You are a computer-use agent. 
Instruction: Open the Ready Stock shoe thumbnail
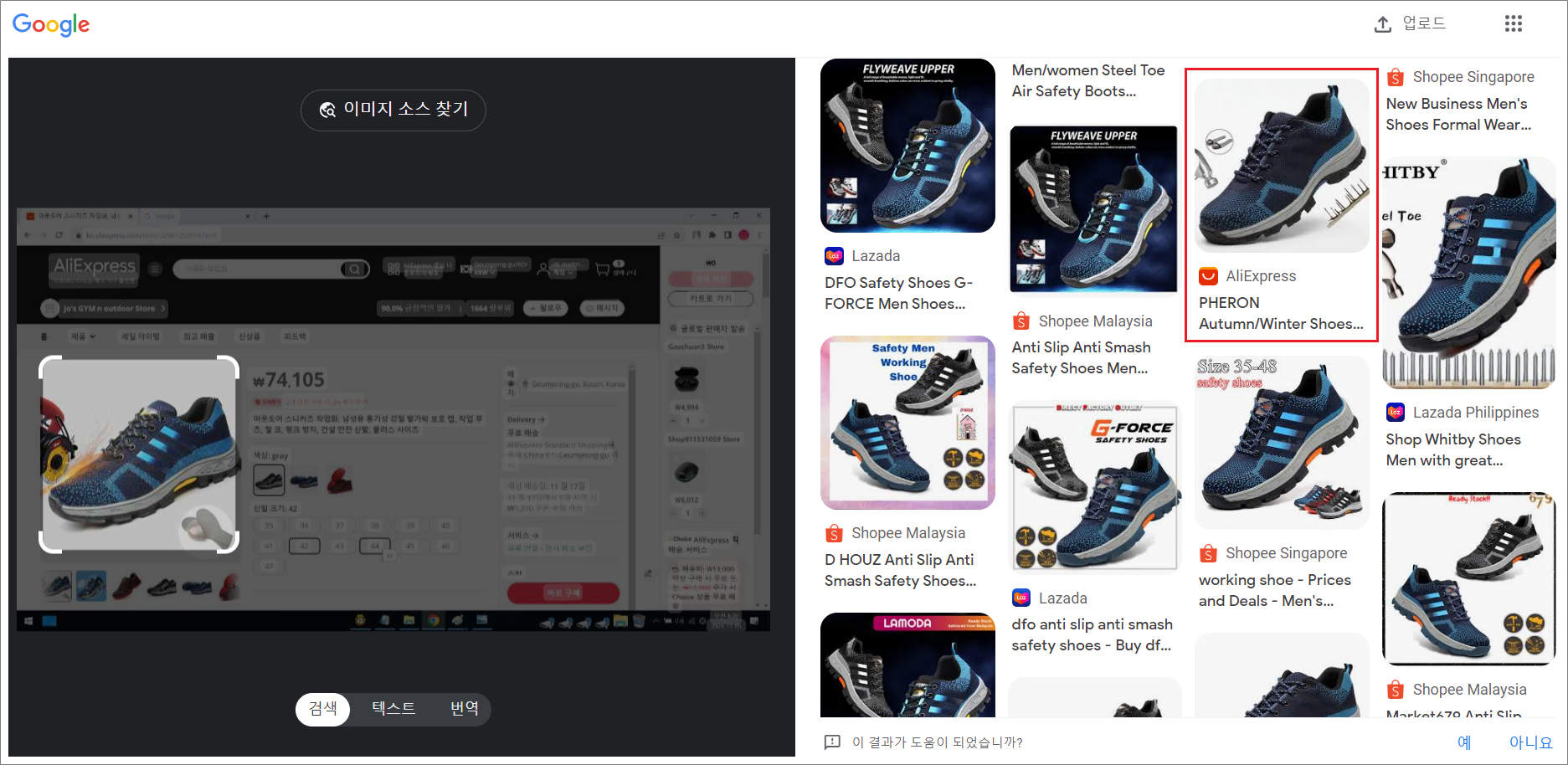1468,579
